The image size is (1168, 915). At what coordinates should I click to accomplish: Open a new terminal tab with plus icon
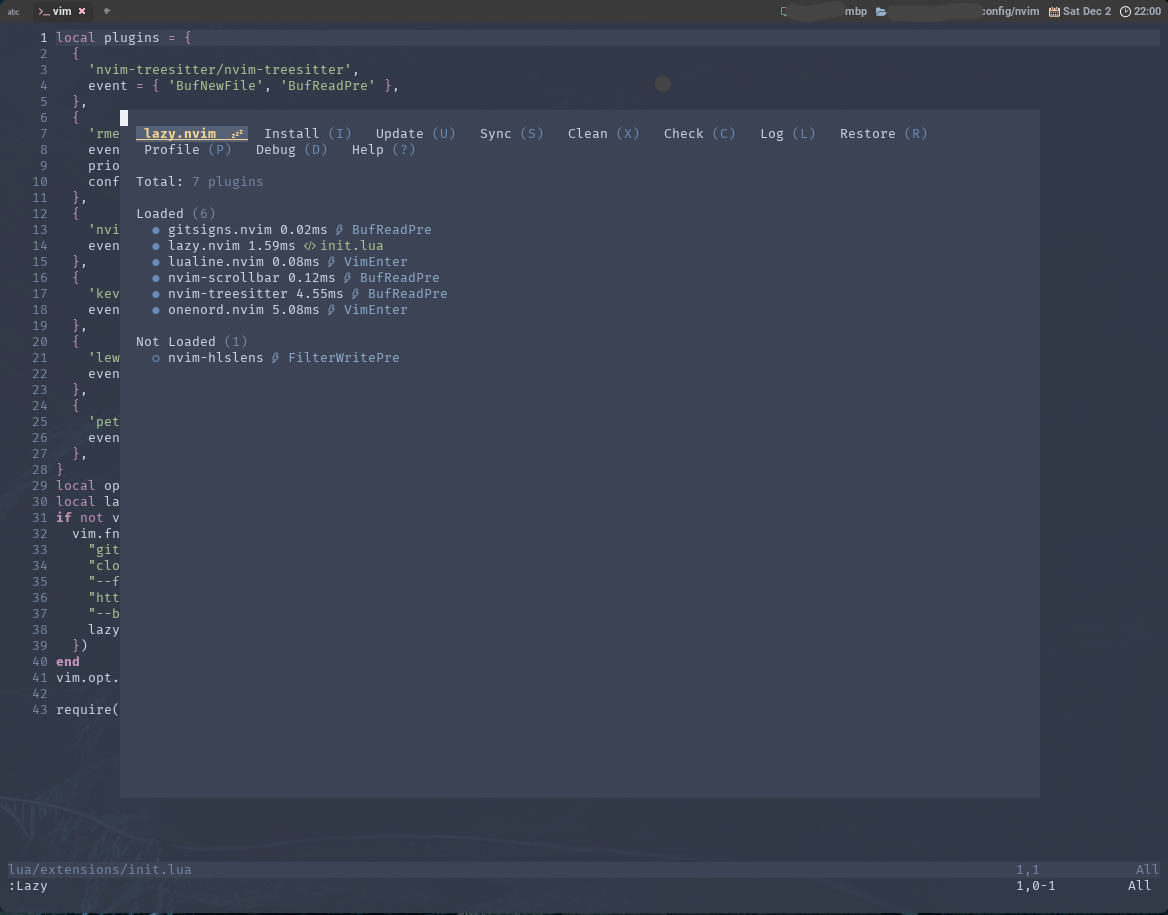(107, 11)
